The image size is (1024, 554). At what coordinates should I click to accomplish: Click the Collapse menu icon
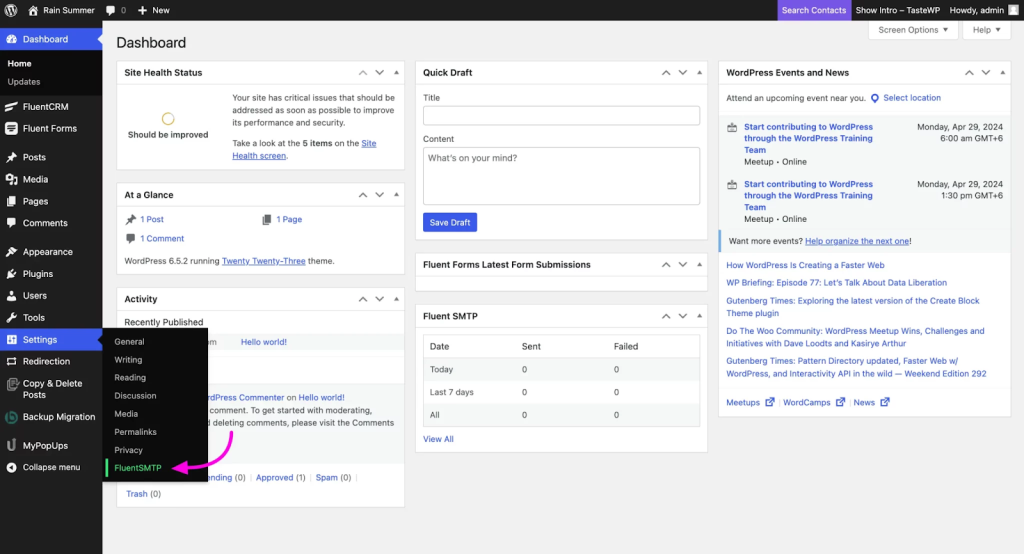[12, 467]
